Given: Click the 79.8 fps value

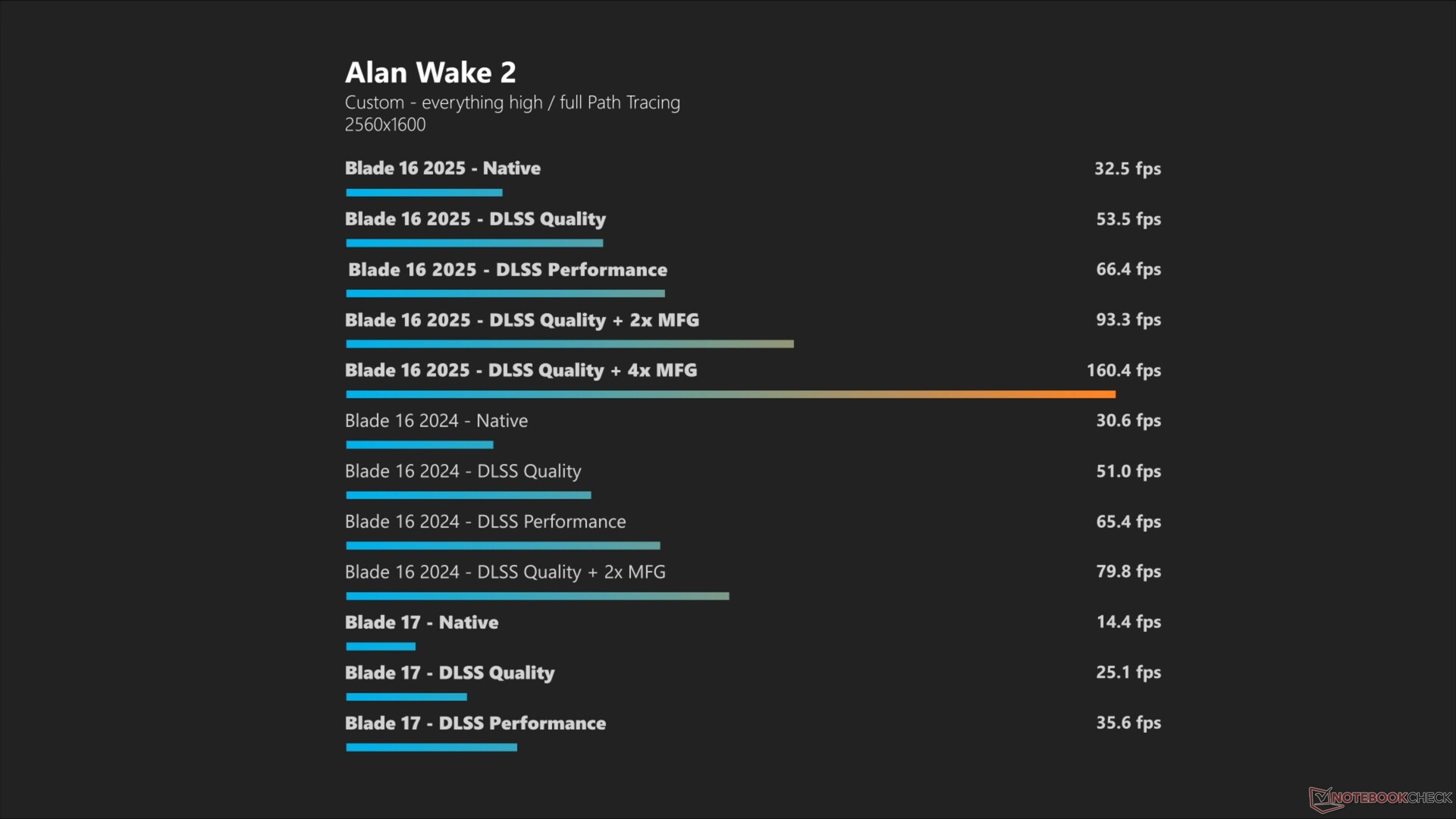Looking at the screenshot, I should (x=1128, y=572).
